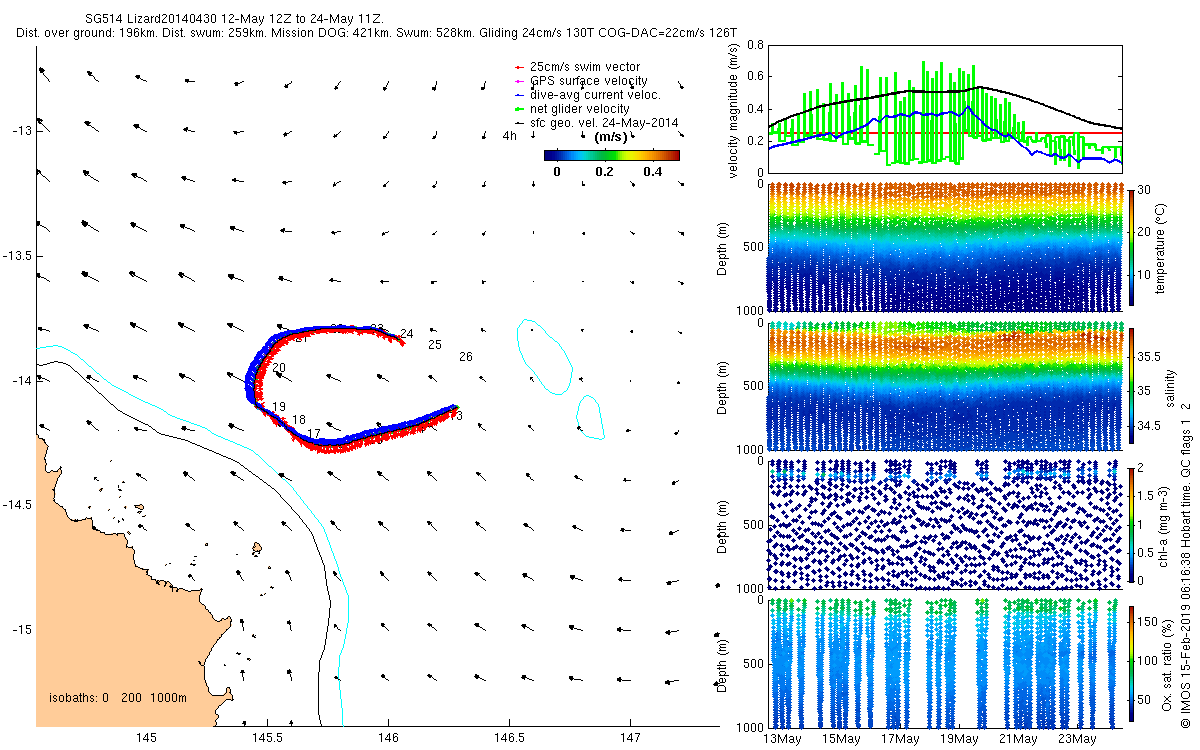Click the '145' longitude tick label
The height and width of the screenshot is (750, 1200).
(x=146, y=739)
